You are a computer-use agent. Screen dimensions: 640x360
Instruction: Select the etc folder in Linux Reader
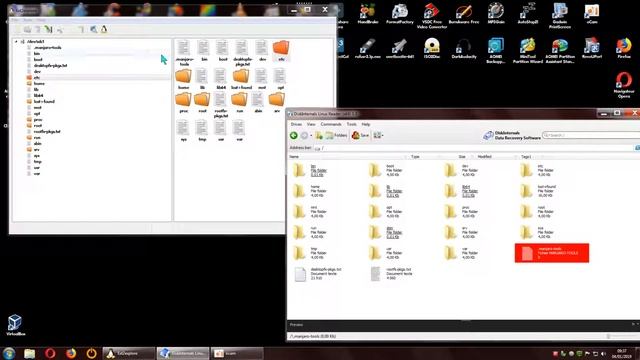(536, 170)
